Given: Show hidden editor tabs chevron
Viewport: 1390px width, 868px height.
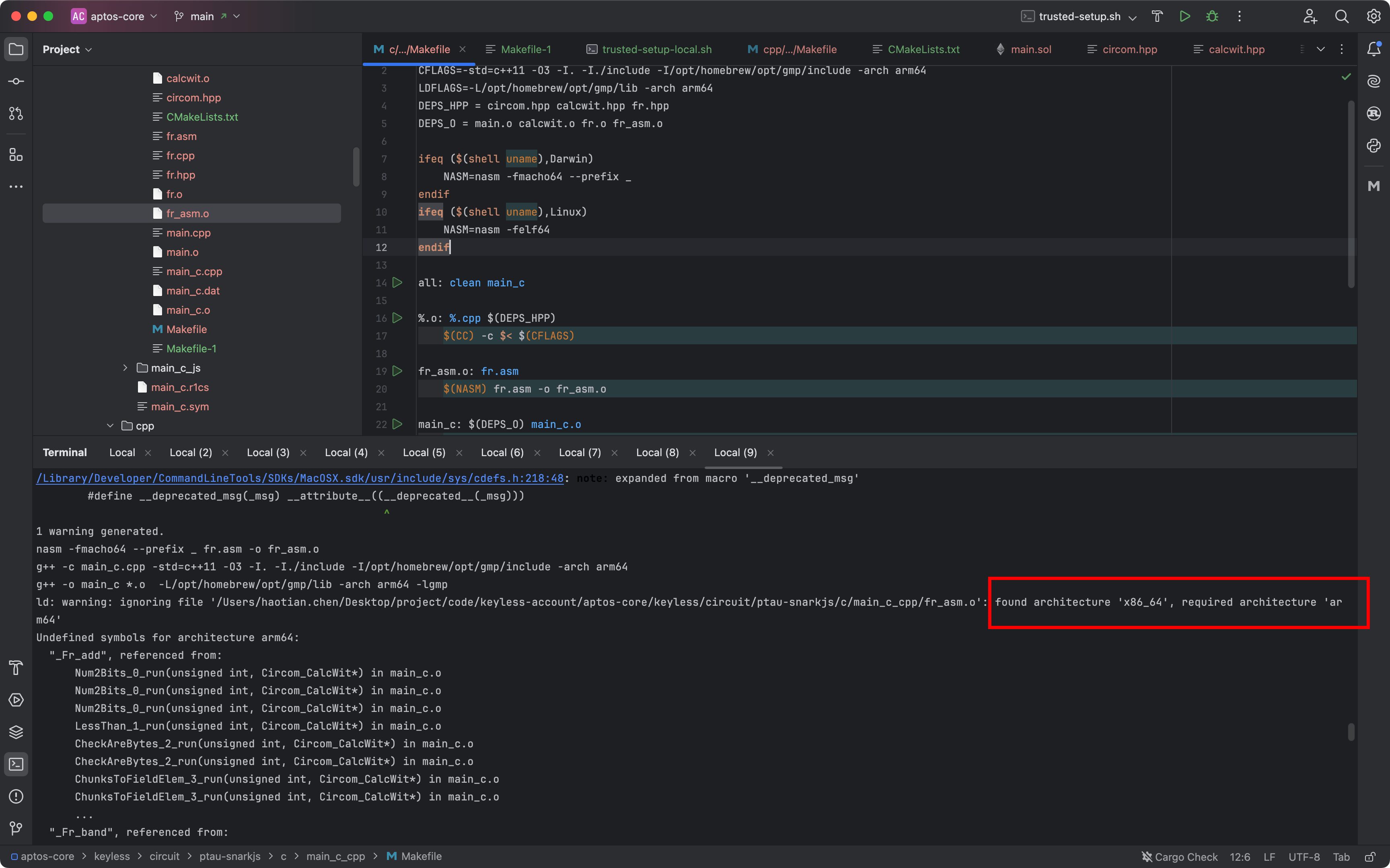Looking at the screenshot, I should coord(1320,49).
